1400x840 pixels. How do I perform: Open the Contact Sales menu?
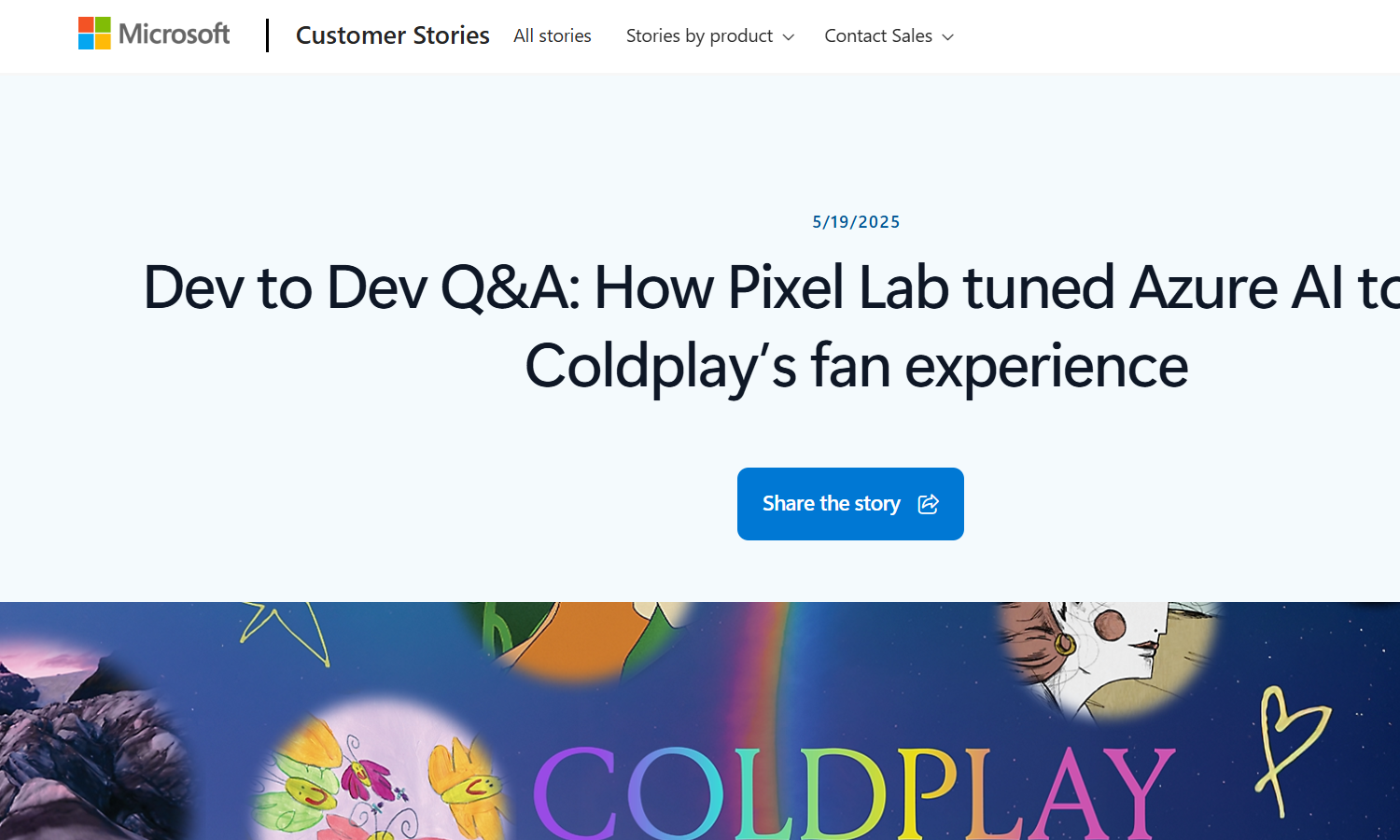click(877, 35)
